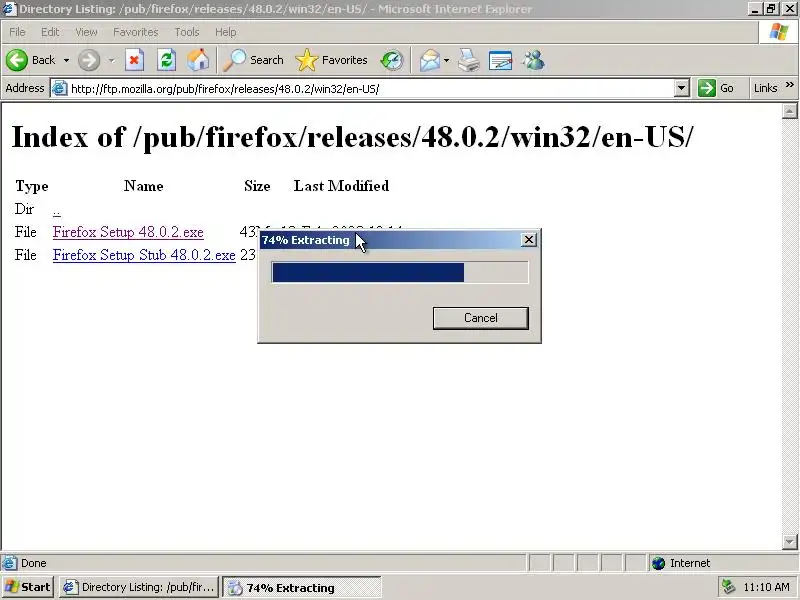This screenshot has width=800, height=600.
Task: Open the File menu
Action: tap(17, 32)
